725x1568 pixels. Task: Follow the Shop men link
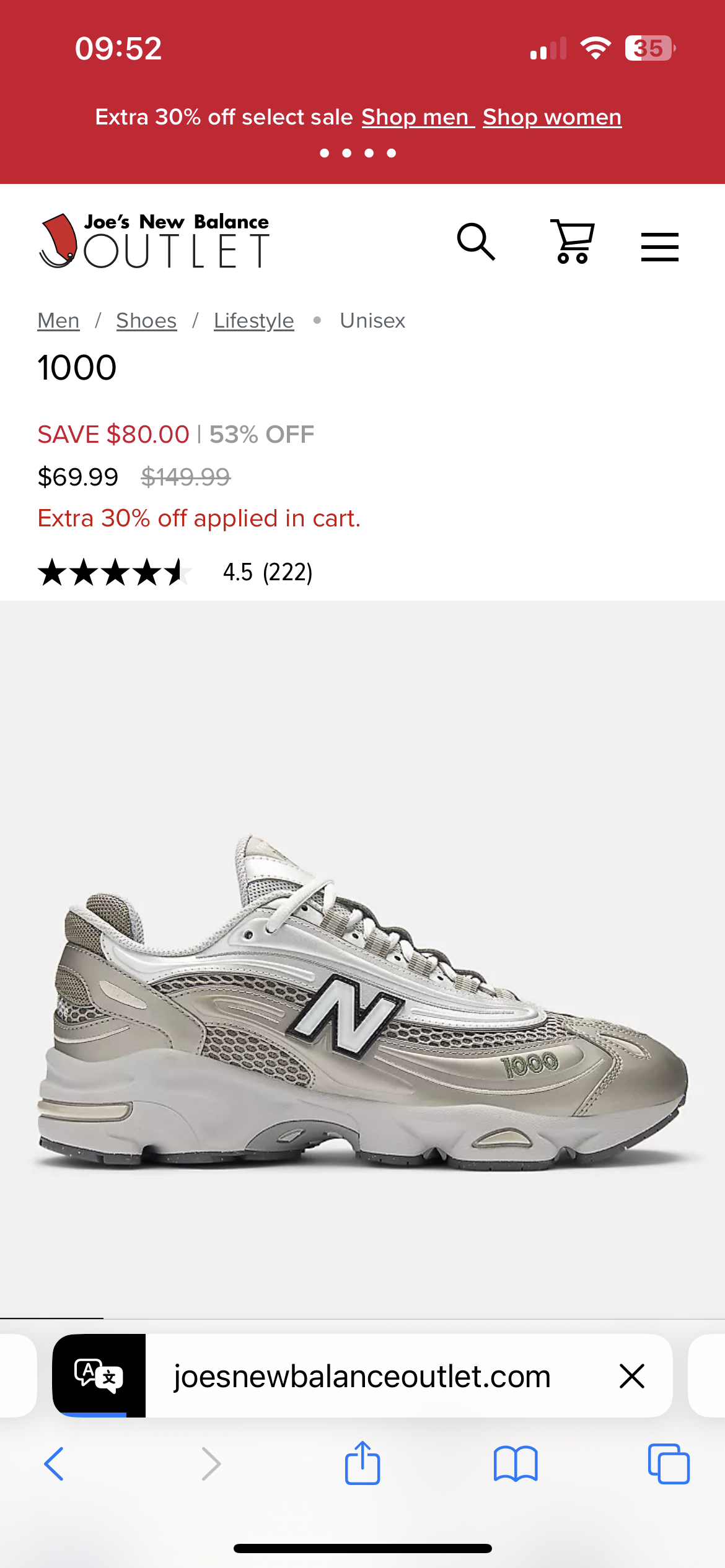[418, 117]
